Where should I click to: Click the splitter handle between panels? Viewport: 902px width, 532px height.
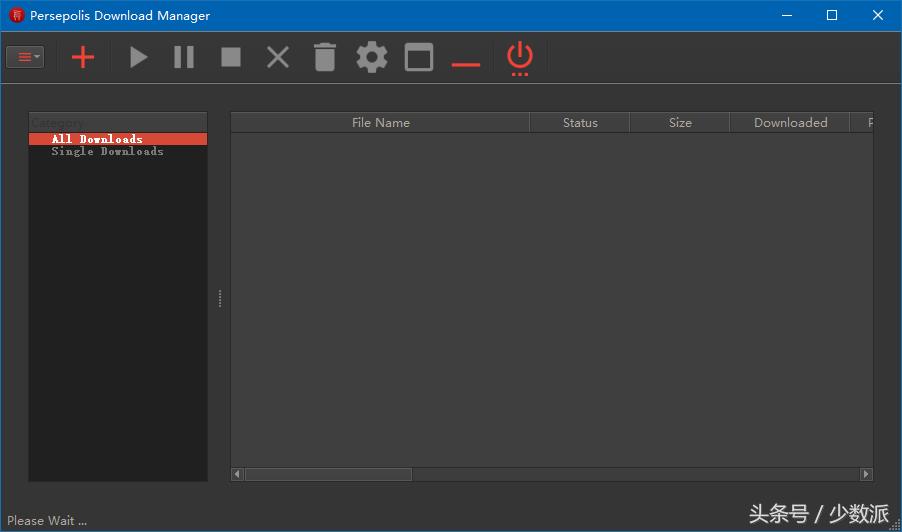click(220, 298)
